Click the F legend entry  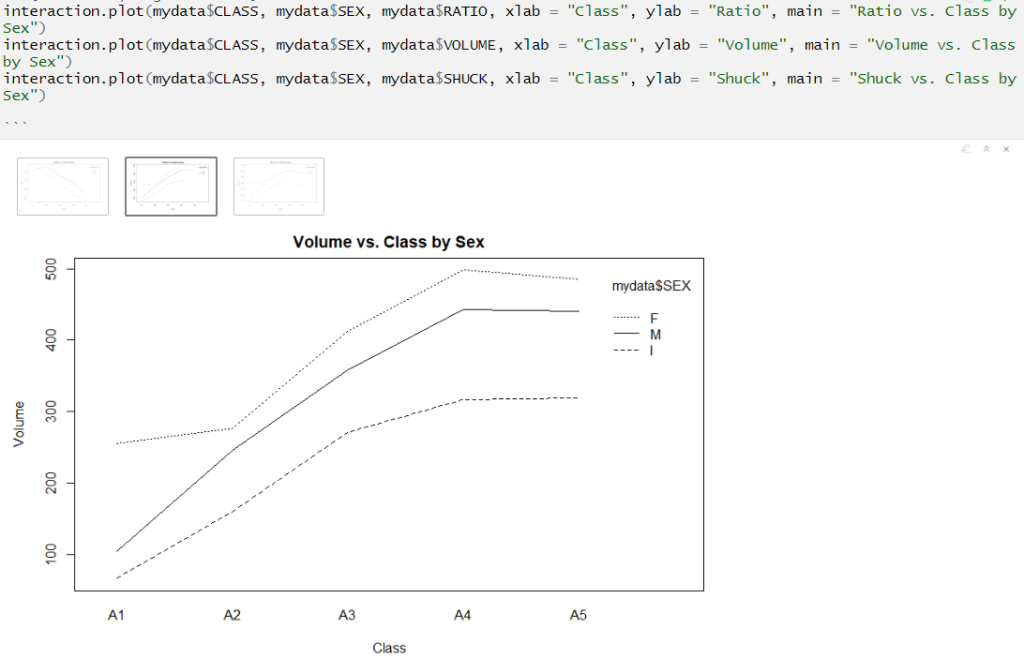coord(654,318)
